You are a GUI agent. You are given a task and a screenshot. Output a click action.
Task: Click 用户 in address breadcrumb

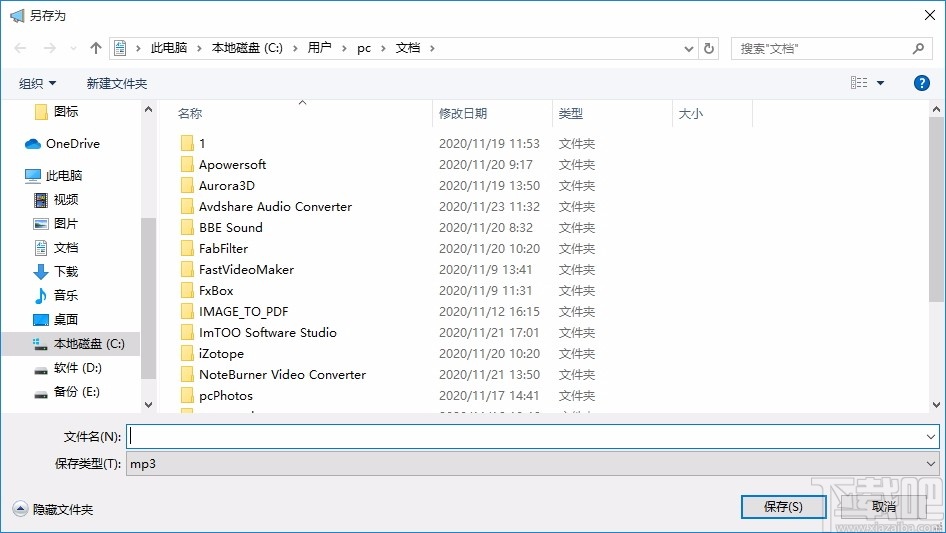[x=319, y=48]
